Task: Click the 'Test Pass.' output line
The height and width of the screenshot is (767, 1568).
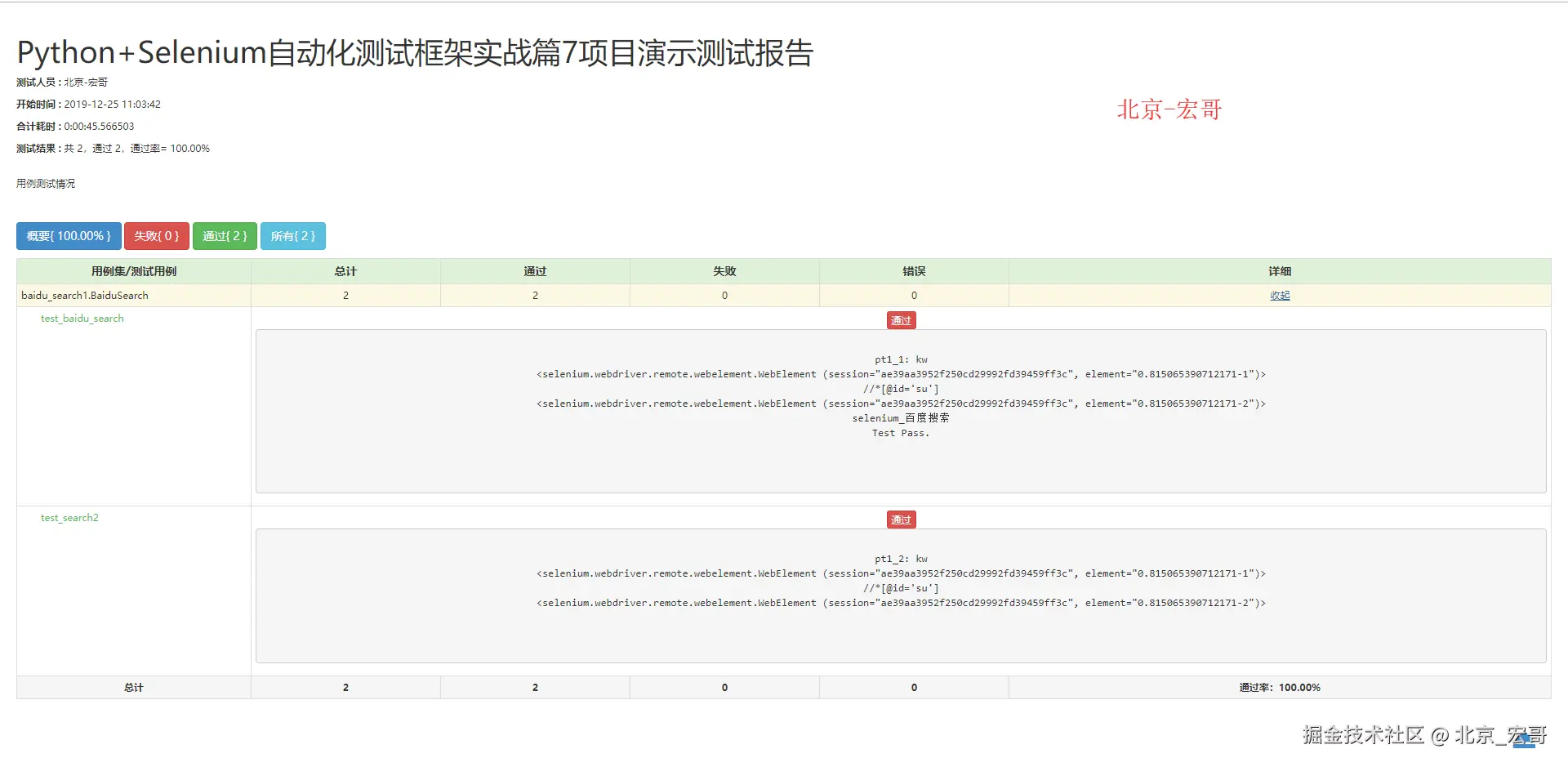Action: tap(901, 433)
